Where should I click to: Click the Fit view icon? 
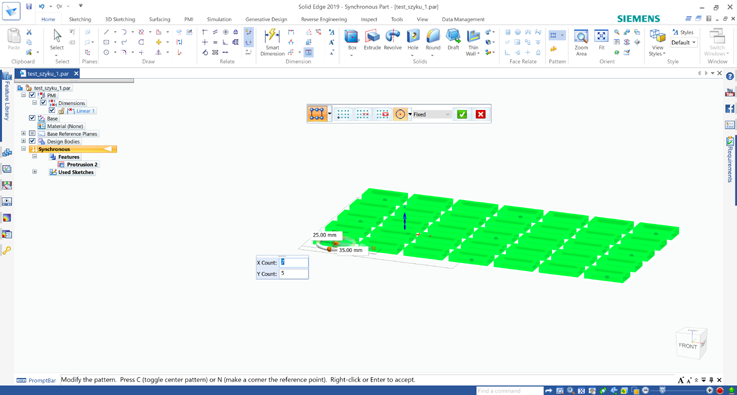tap(601, 40)
